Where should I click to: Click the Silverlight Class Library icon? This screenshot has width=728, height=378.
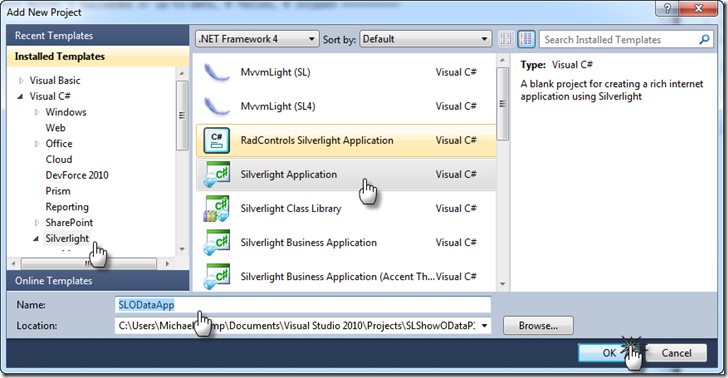[217, 209]
